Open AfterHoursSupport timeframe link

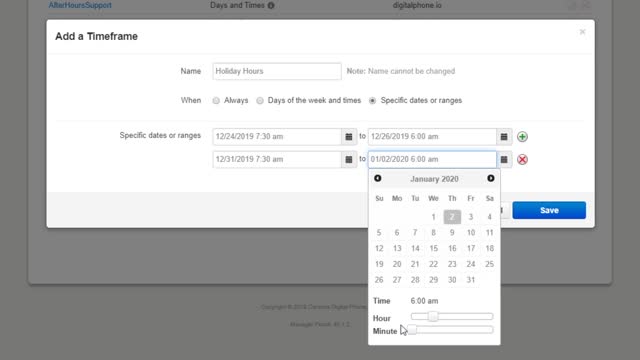coord(80,5)
